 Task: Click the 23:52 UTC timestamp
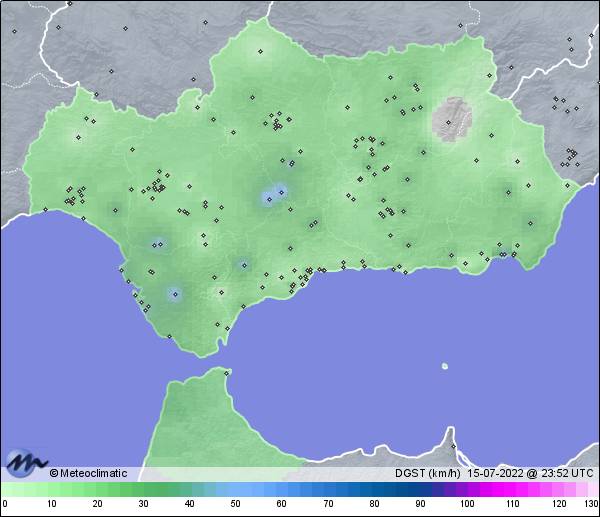tap(567, 473)
